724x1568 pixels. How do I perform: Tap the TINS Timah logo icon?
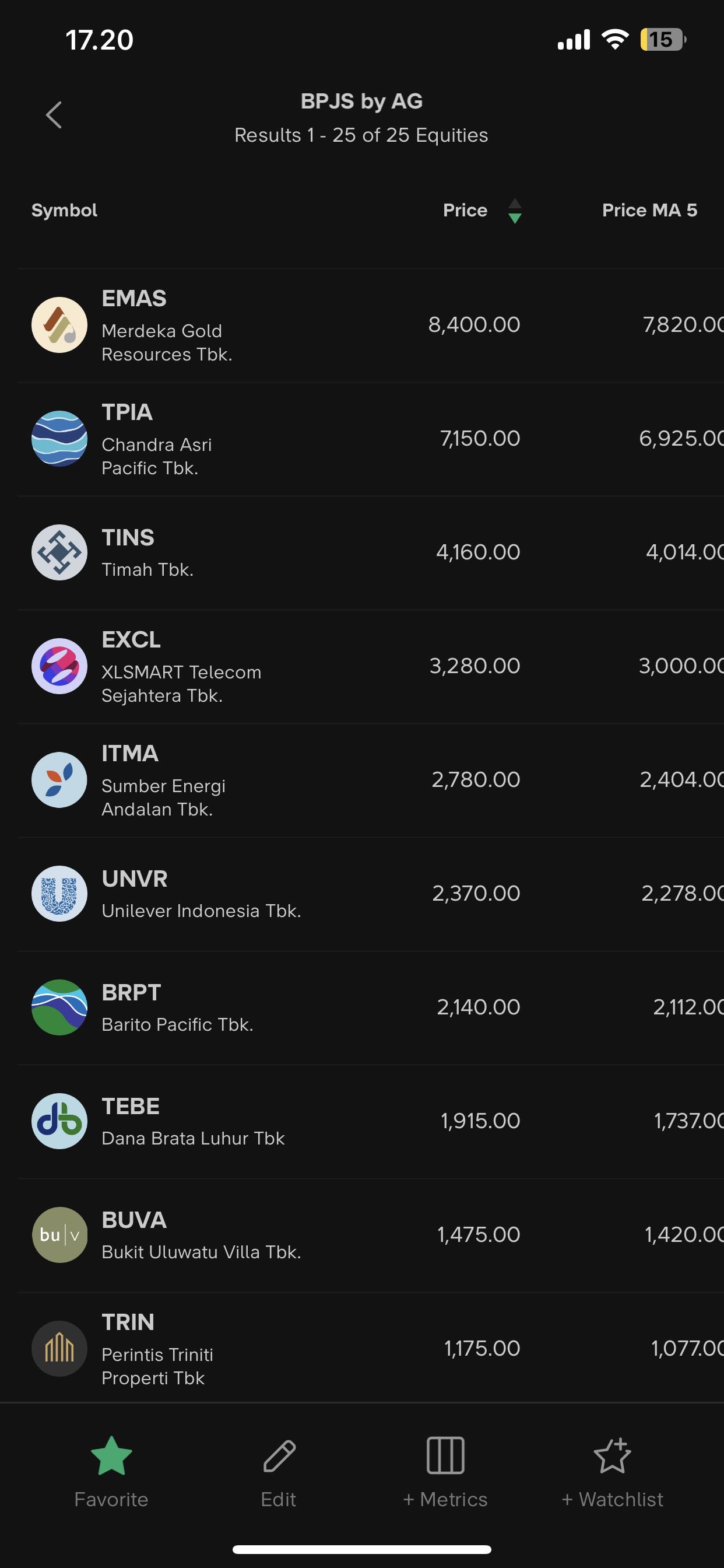pos(59,552)
